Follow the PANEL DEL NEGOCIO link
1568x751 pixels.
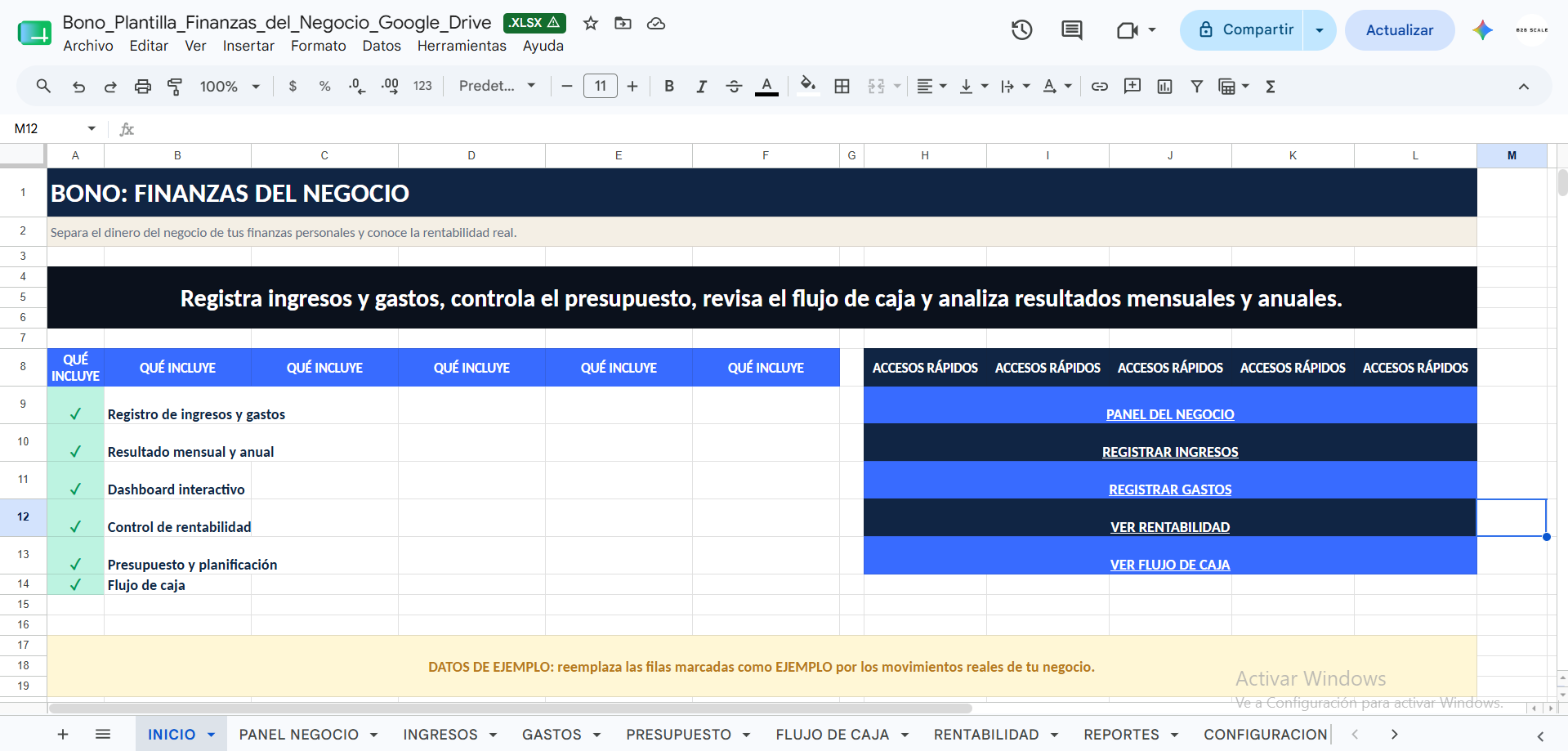tap(1170, 414)
